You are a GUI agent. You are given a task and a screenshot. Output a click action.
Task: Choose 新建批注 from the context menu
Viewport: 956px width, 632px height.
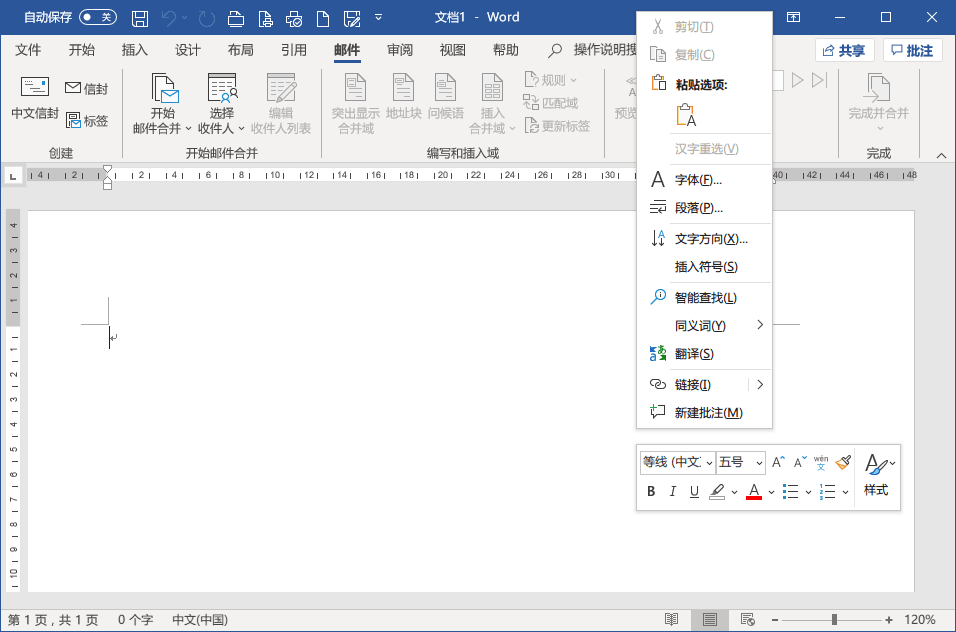click(706, 412)
